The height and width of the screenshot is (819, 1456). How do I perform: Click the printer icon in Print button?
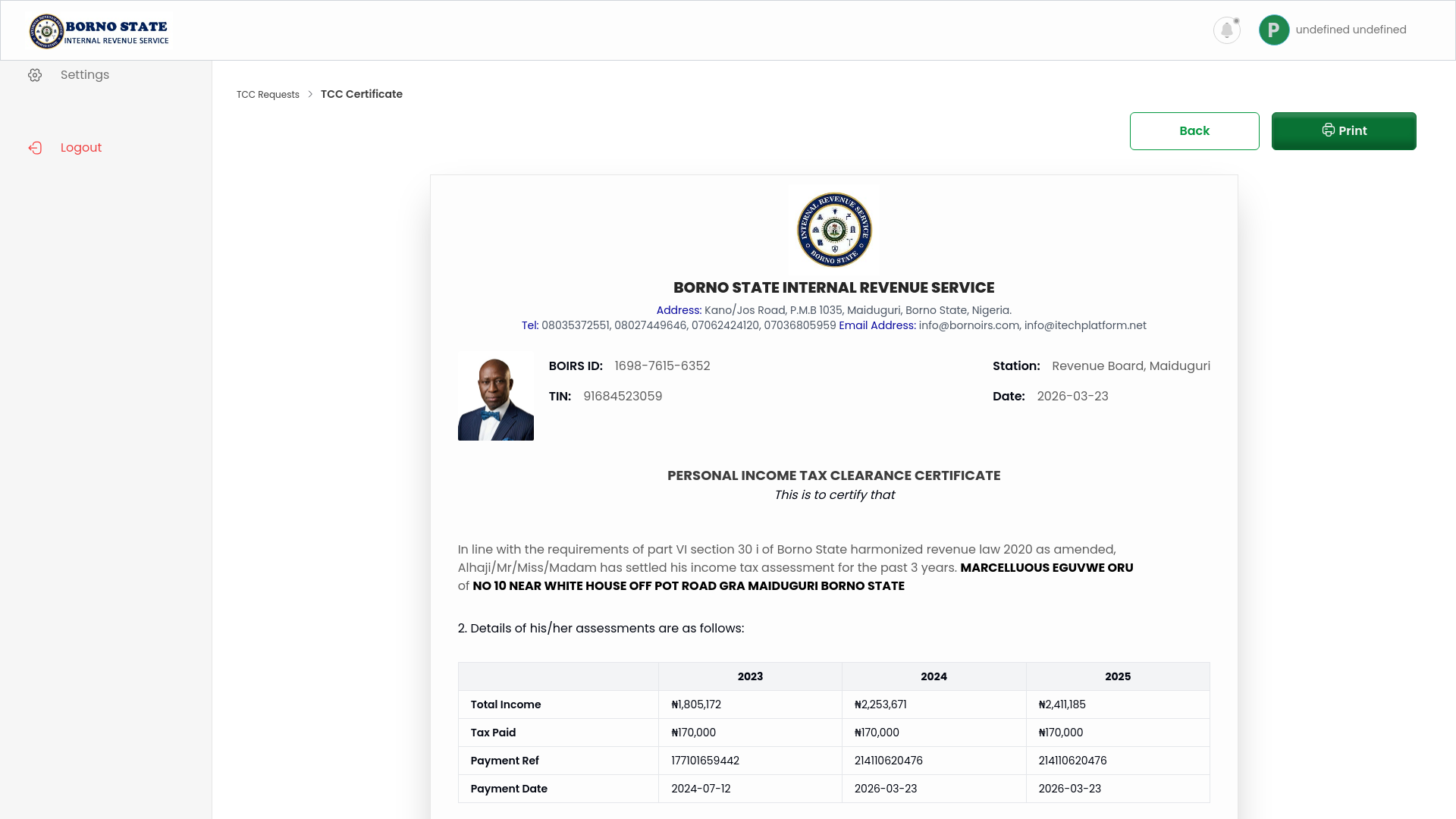point(1328,130)
